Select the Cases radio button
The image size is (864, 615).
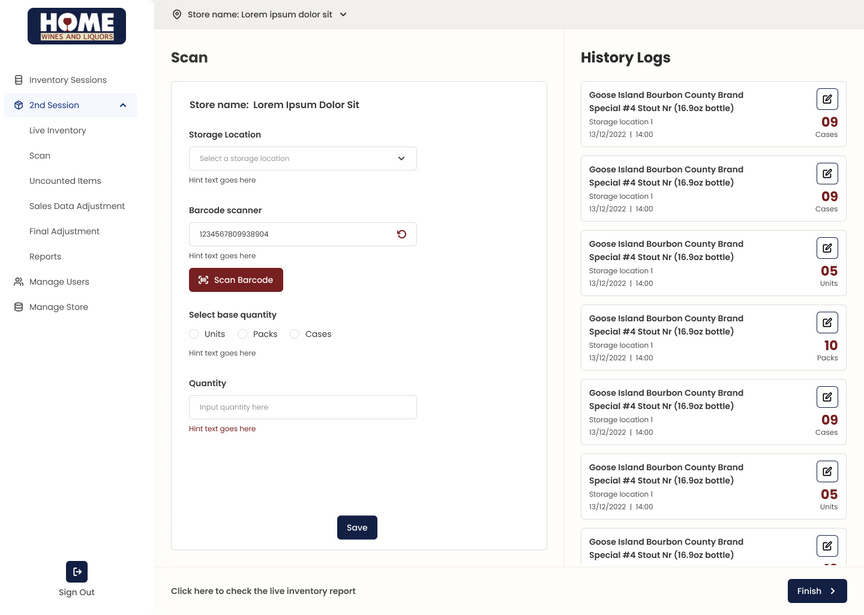[x=295, y=334]
